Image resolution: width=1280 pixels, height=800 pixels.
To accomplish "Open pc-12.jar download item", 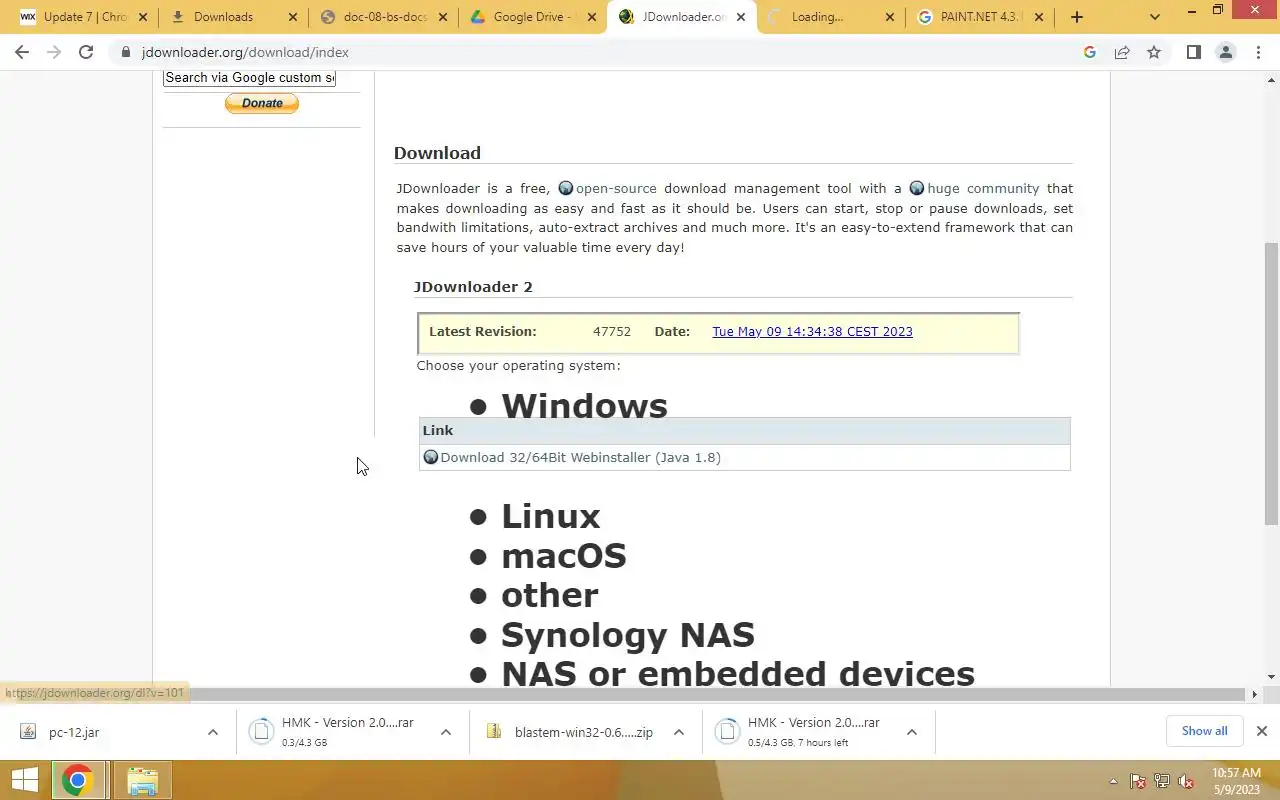I will click(74, 732).
